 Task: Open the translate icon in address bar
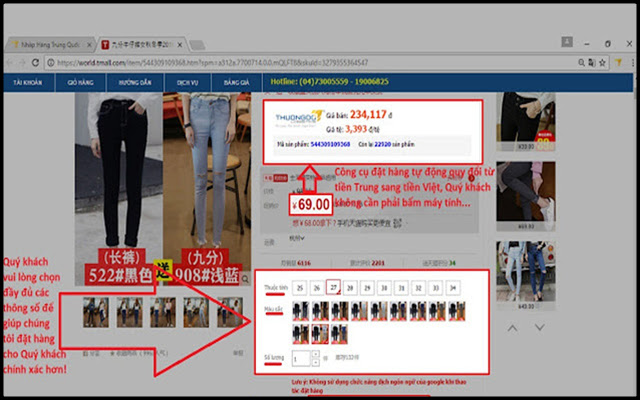pyautogui.click(x=591, y=62)
